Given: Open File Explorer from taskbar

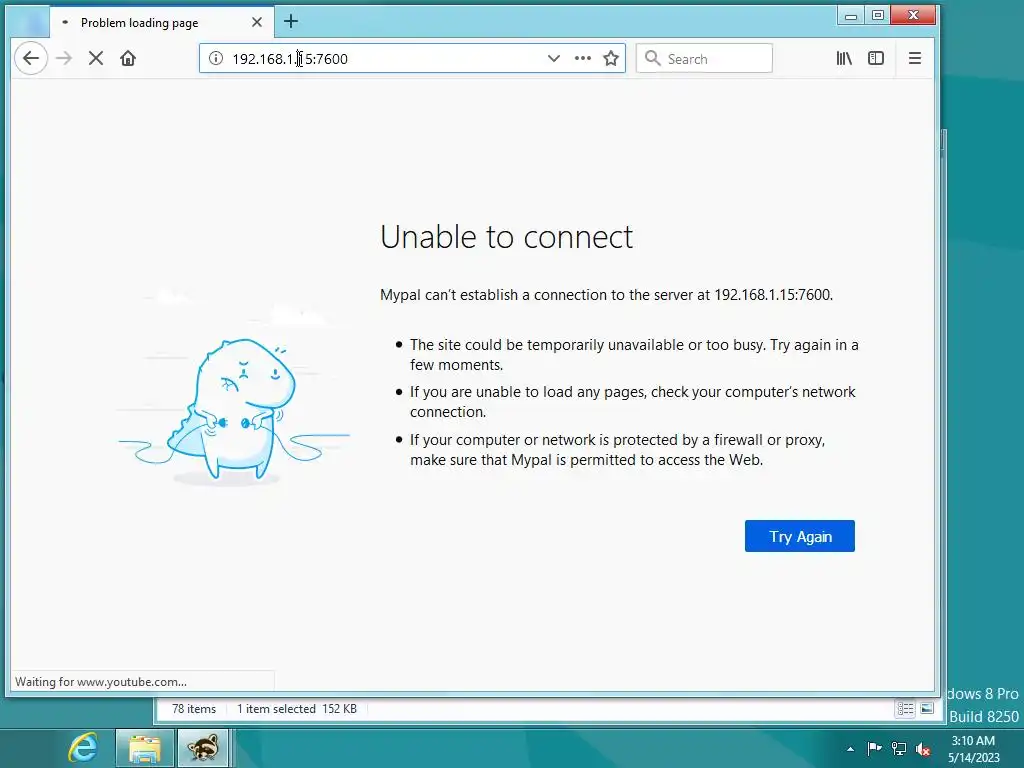Looking at the screenshot, I should click(144, 748).
